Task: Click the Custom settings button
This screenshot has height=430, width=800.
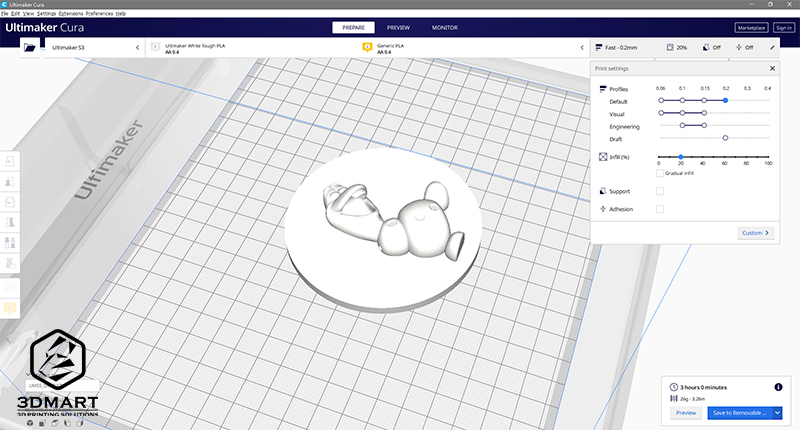Action: 756,233
